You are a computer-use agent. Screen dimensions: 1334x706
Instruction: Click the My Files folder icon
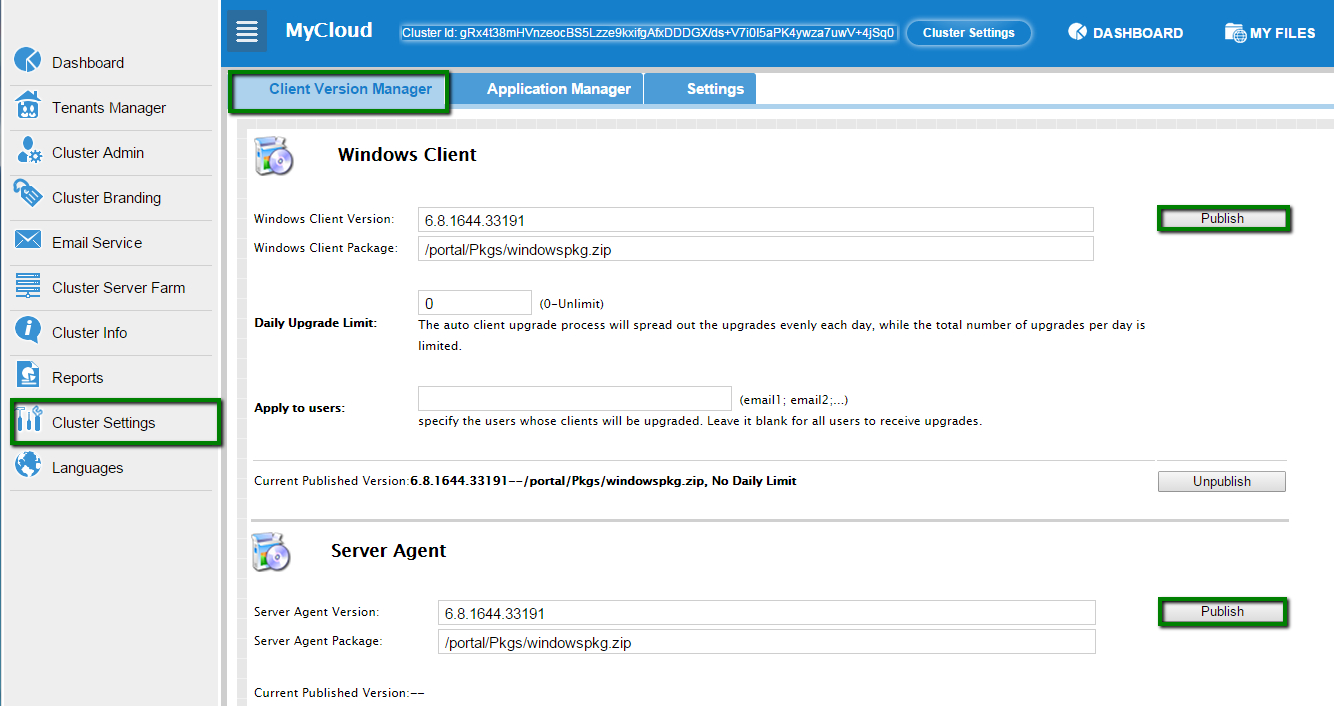(x=1235, y=32)
